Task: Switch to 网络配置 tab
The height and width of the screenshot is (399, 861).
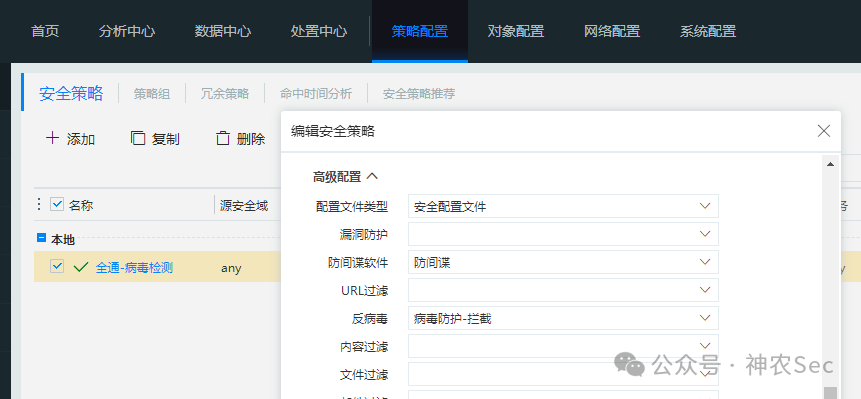Action: tap(612, 31)
